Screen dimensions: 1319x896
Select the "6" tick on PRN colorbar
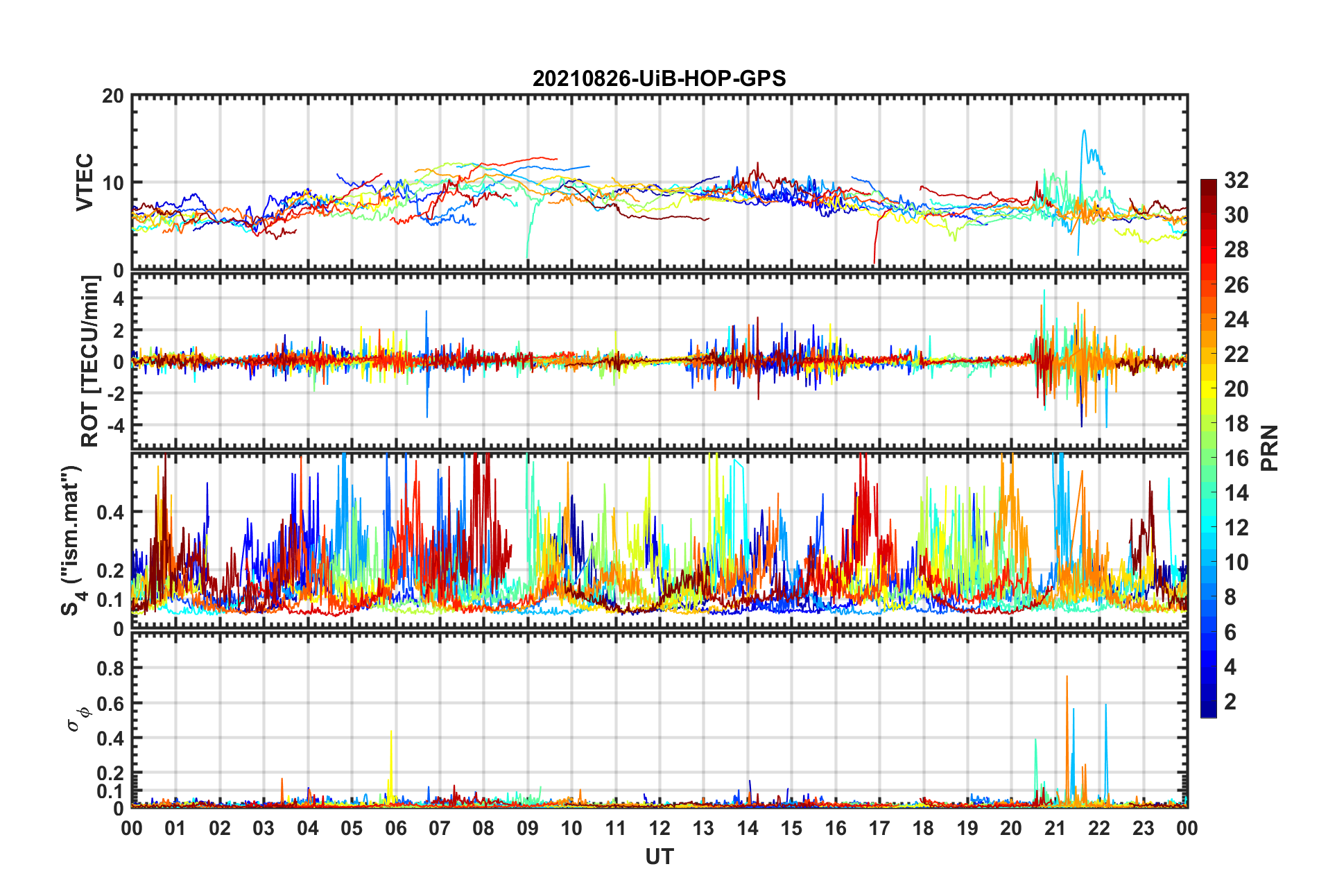pyautogui.click(x=1230, y=632)
